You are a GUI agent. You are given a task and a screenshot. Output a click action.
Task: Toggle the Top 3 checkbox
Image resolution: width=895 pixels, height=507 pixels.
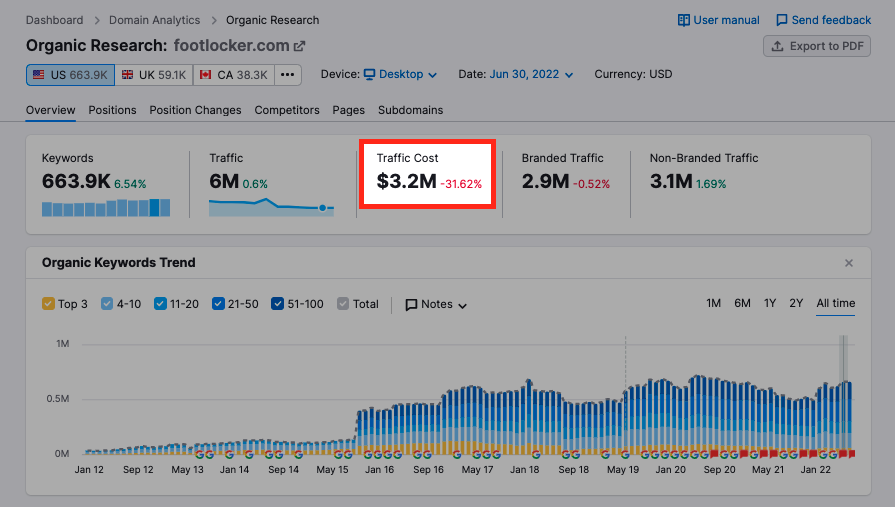point(49,304)
